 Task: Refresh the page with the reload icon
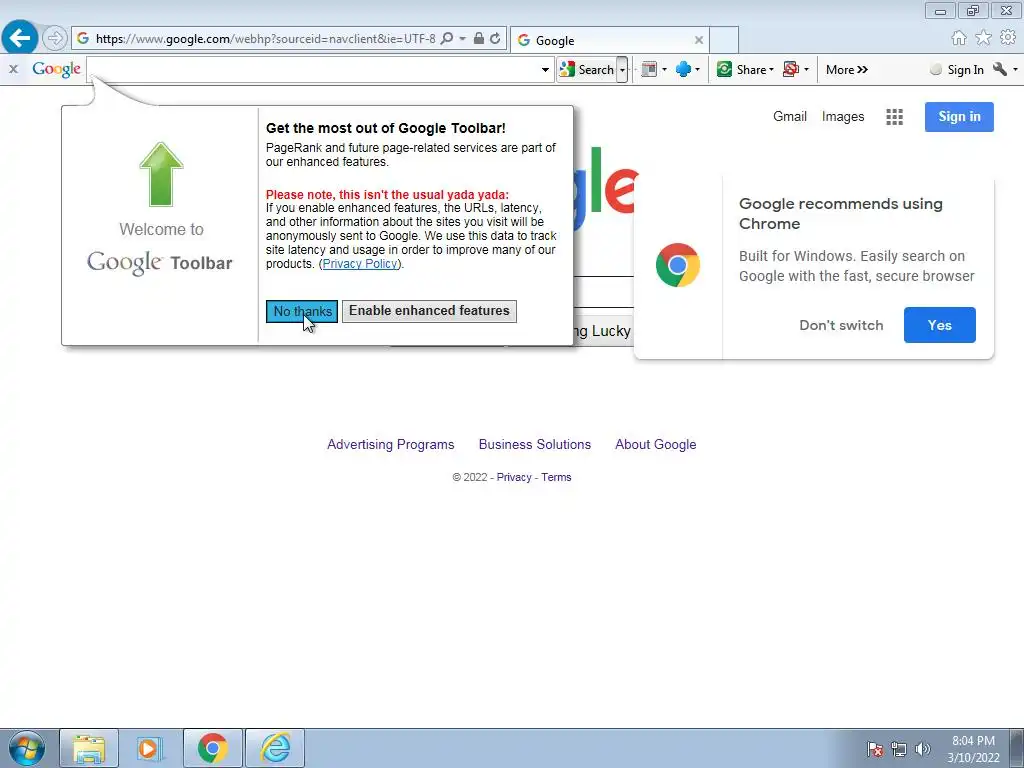(496, 39)
